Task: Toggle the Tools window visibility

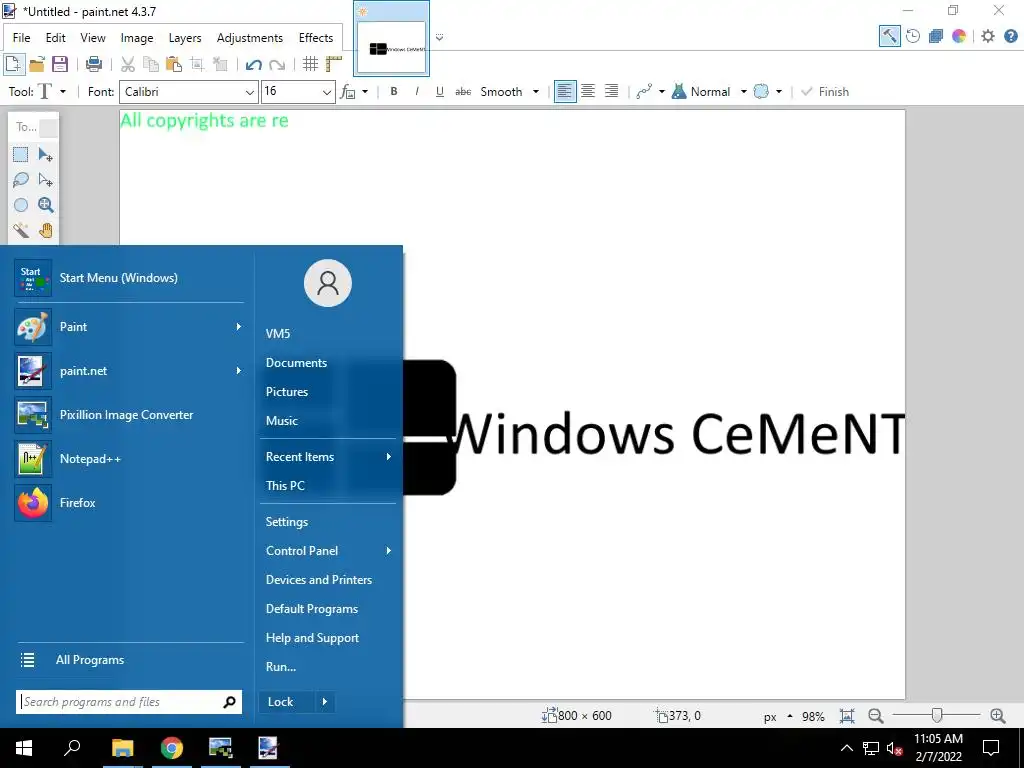Action: [889, 37]
